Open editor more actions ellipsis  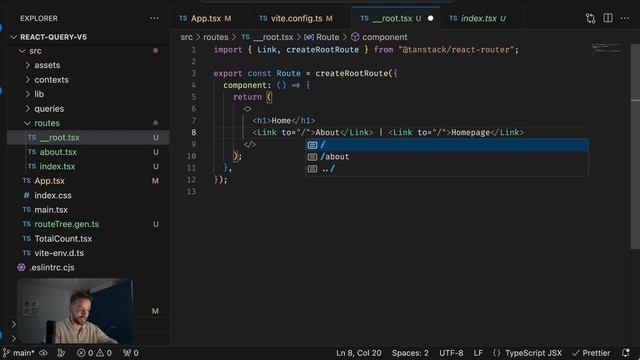(x=624, y=18)
